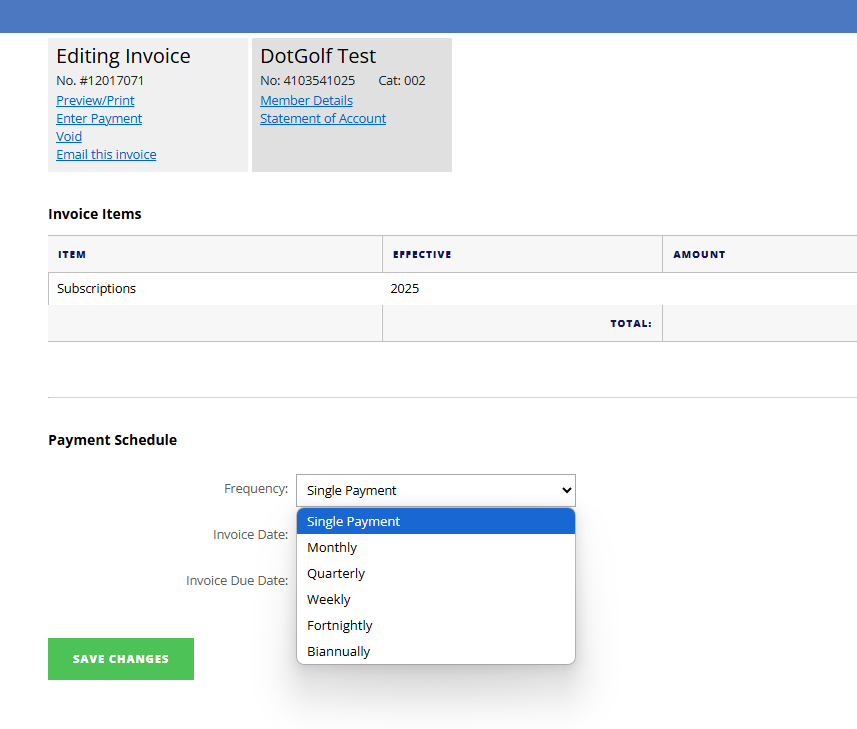Click the 2025 effective value cell
The width and height of the screenshot is (857, 729).
pos(404,289)
